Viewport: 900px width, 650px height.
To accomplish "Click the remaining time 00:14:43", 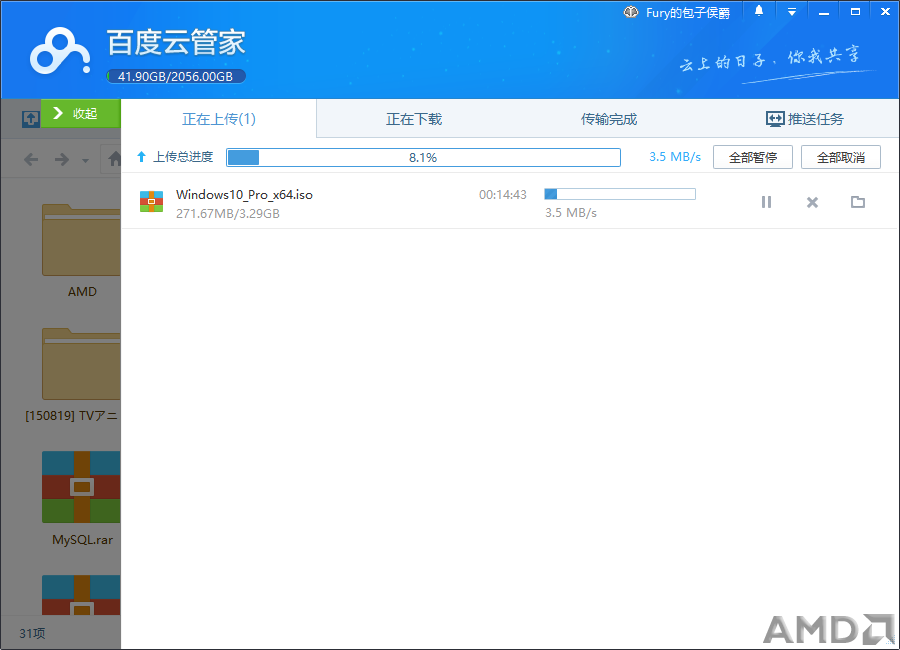I will point(503,195).
